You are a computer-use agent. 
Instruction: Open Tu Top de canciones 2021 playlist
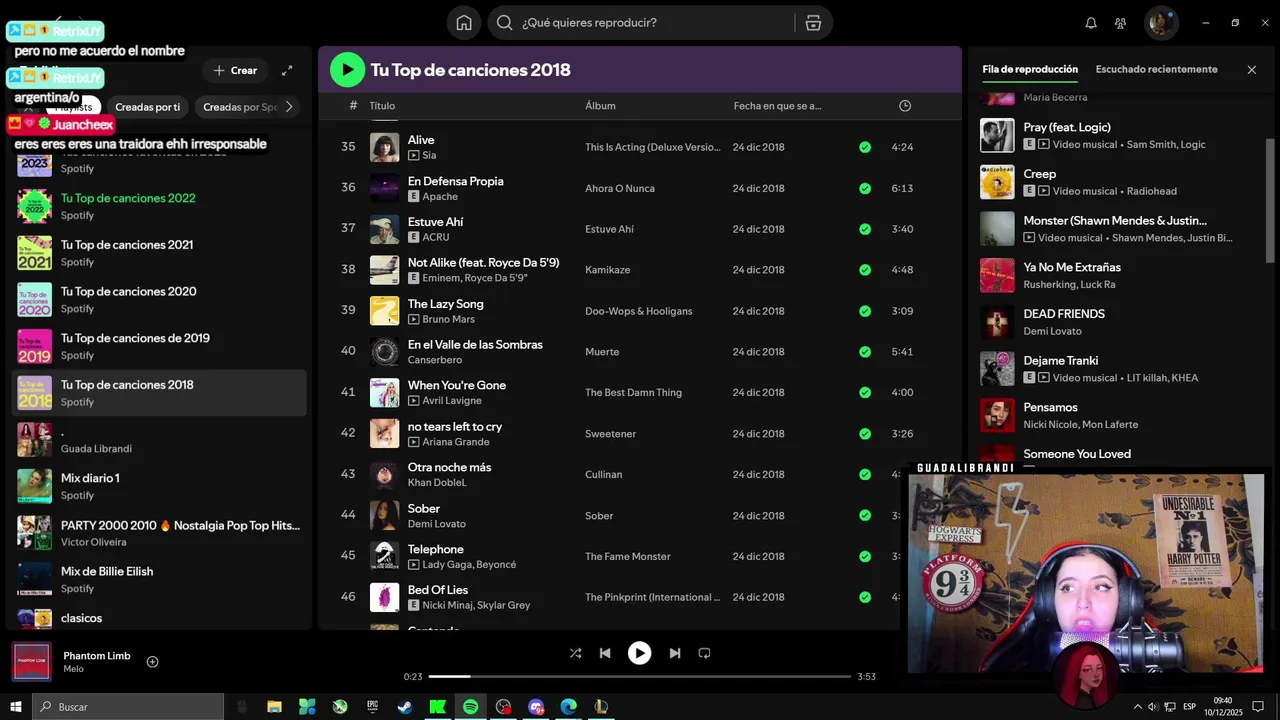pyautogui.click(x=159, y=253)
